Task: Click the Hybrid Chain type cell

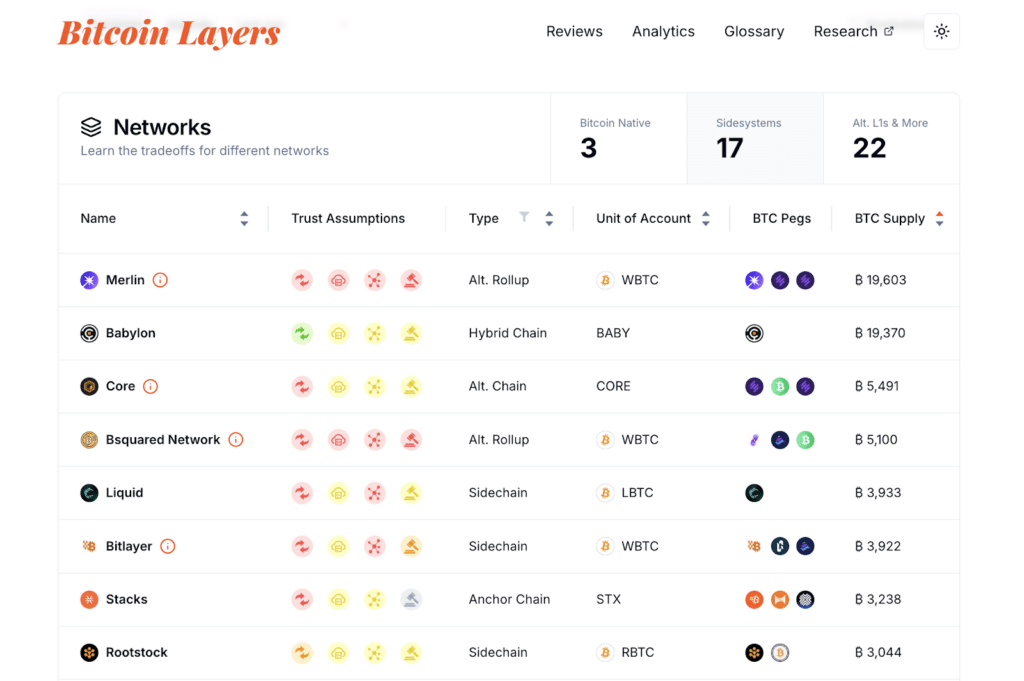Action: pos(507,333)
